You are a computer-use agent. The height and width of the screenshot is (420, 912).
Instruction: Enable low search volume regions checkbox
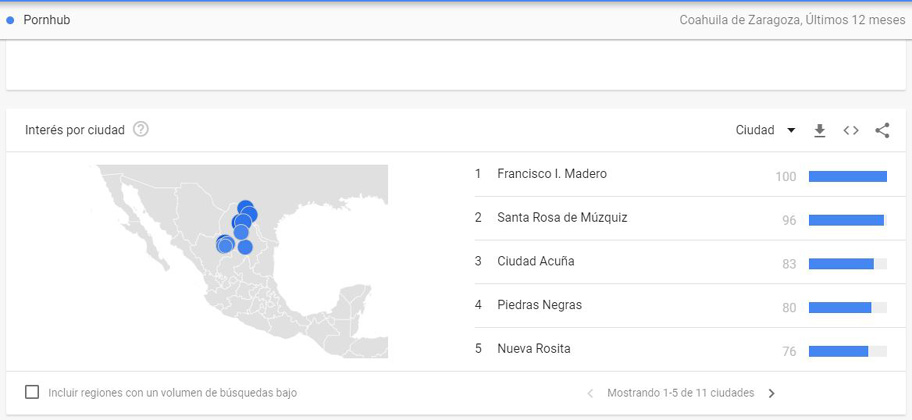click(x=32, y=392)
